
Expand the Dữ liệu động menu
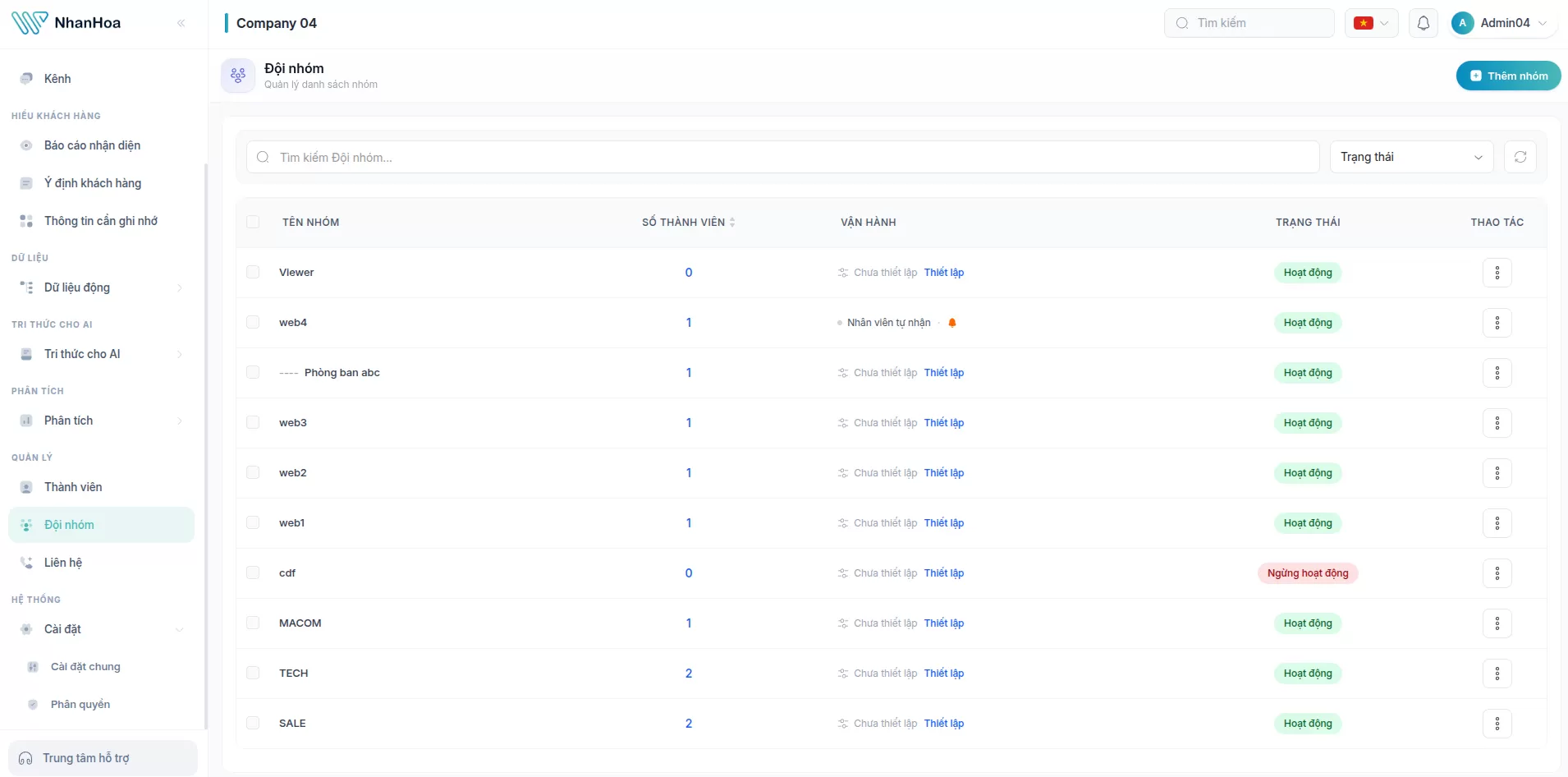(101, 287)
